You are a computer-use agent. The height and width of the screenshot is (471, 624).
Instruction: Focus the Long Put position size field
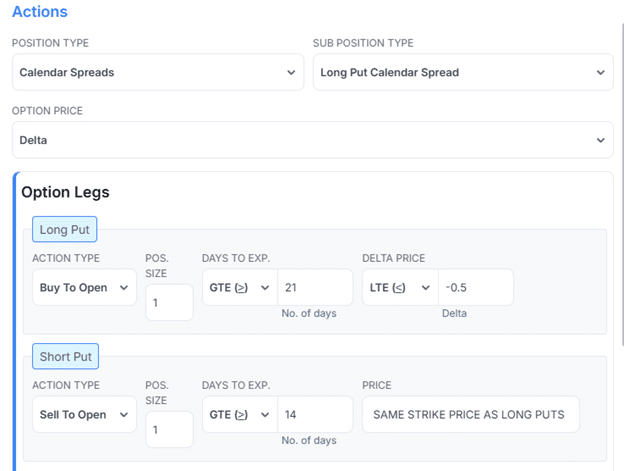[x=169, y=302]
